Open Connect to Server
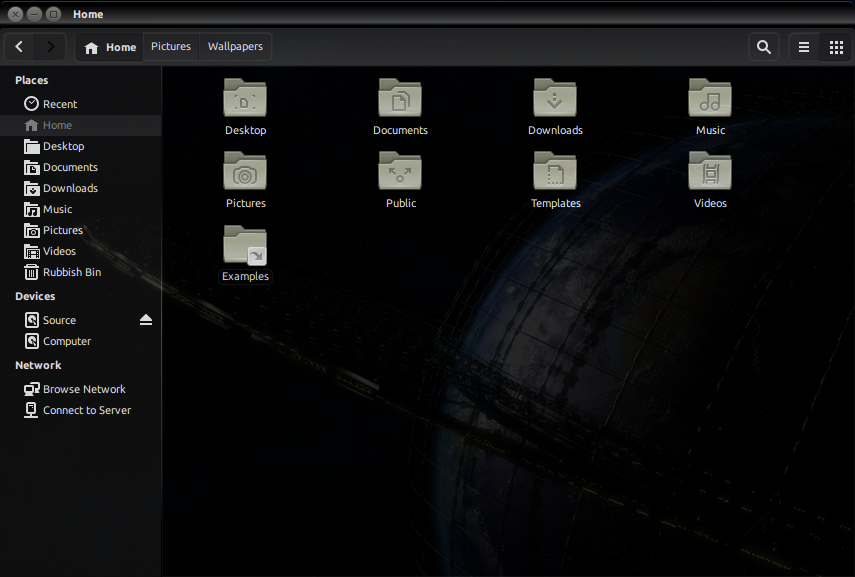This screenshot has width=855, height=577. pyautogui.click(x=81, y=410)
